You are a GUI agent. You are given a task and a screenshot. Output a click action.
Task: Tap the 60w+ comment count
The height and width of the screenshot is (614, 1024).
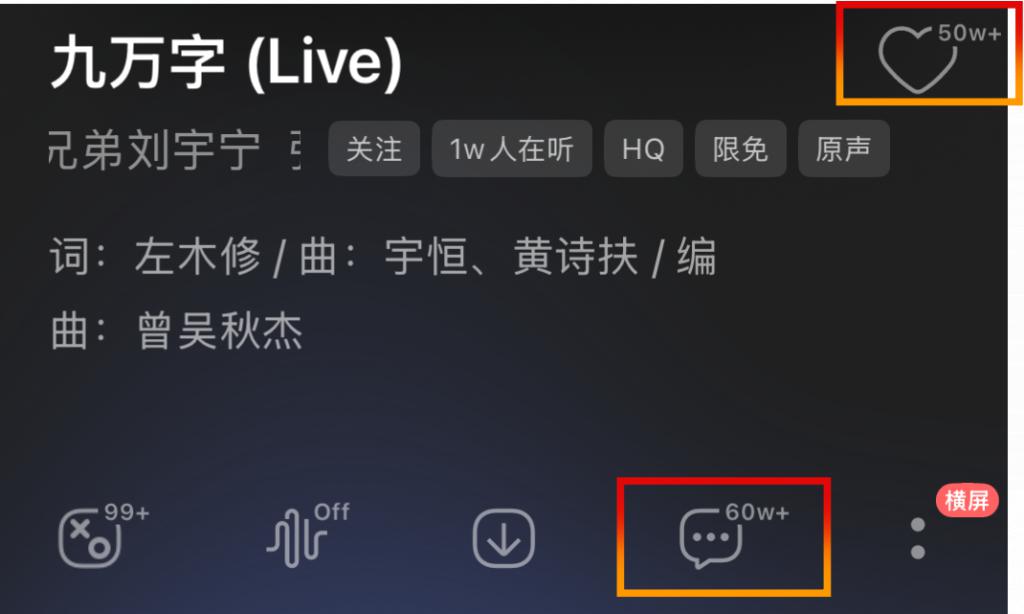757,512
